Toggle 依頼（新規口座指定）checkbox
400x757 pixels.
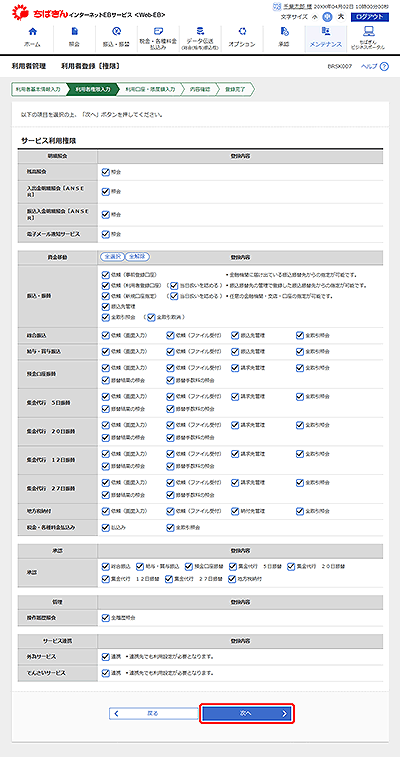click(x=106, y=296)
